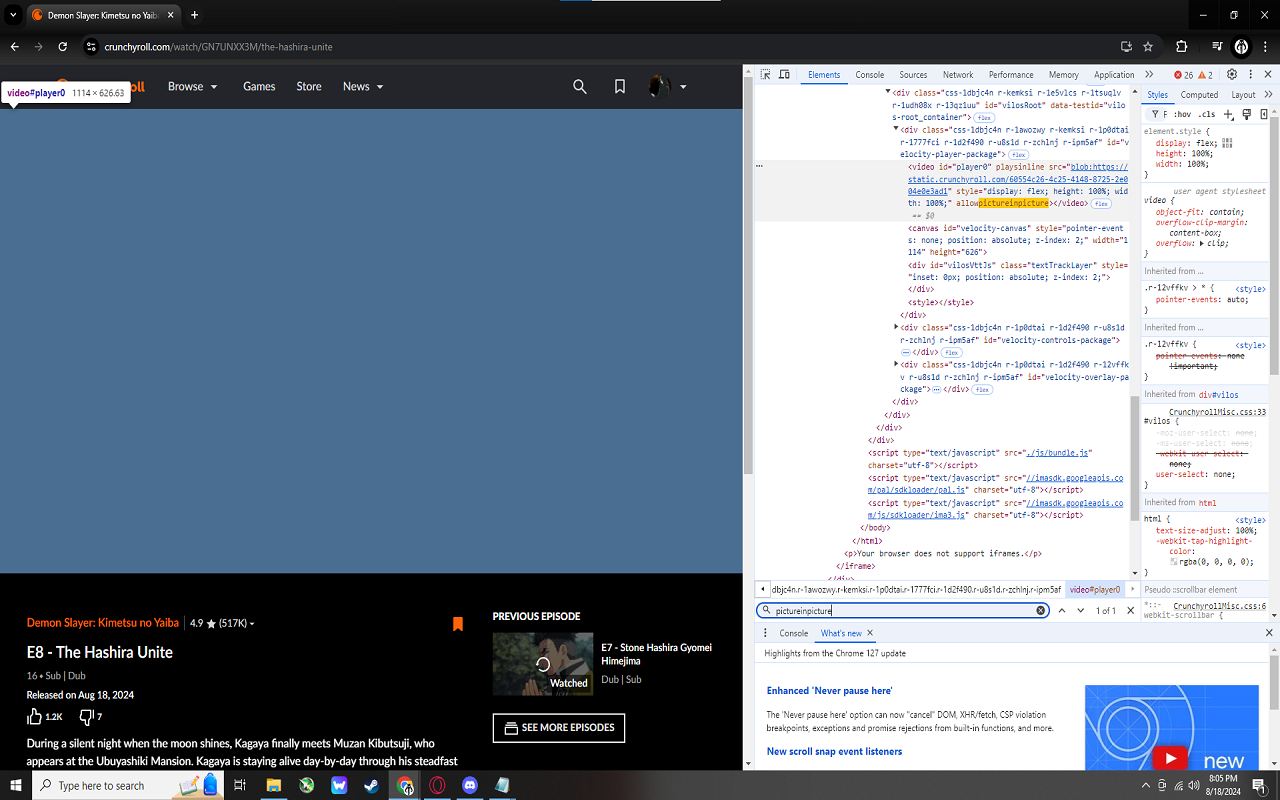Toggle computed styles sidebar icon

(x=1265, y=114)
